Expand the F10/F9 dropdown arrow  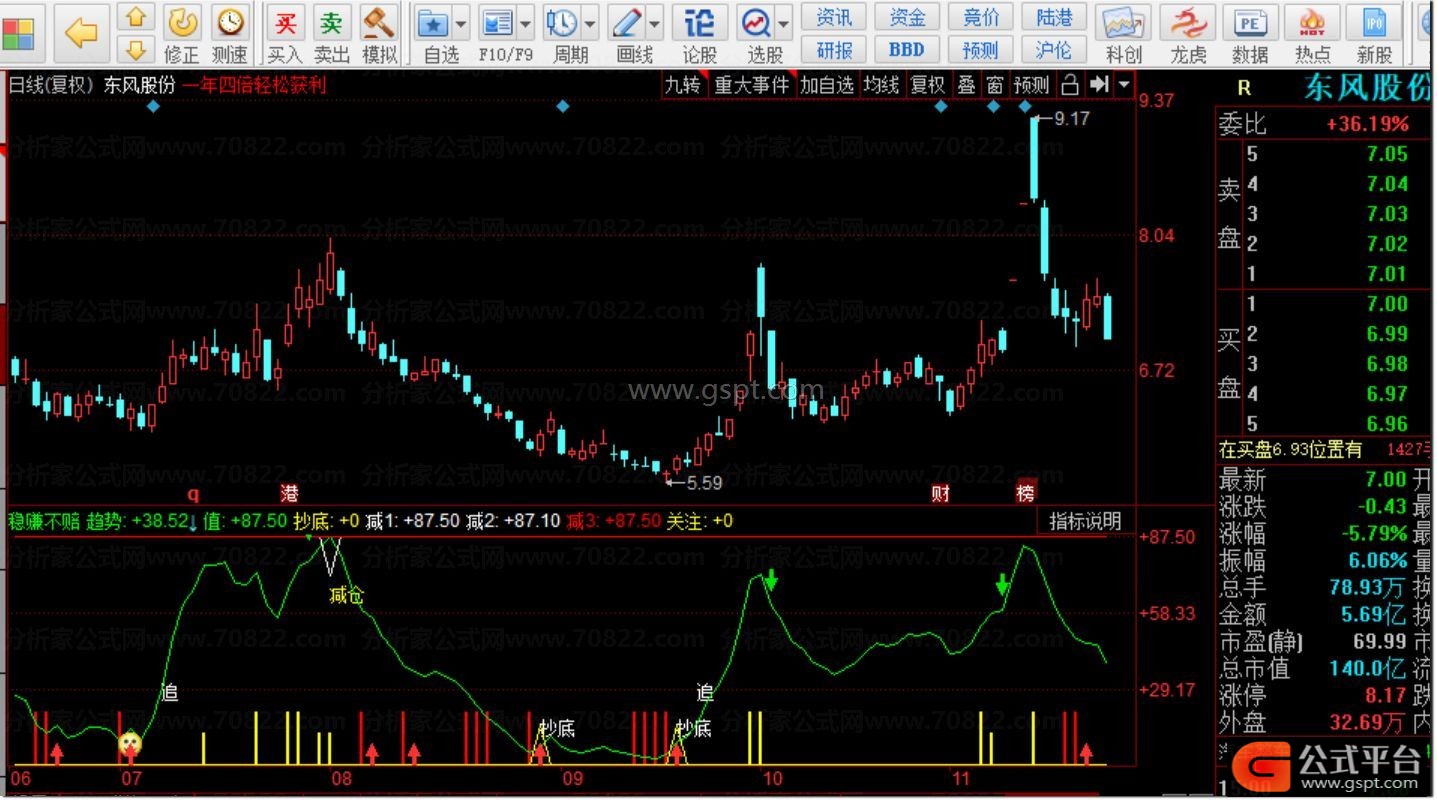click(x=526, y=23)
